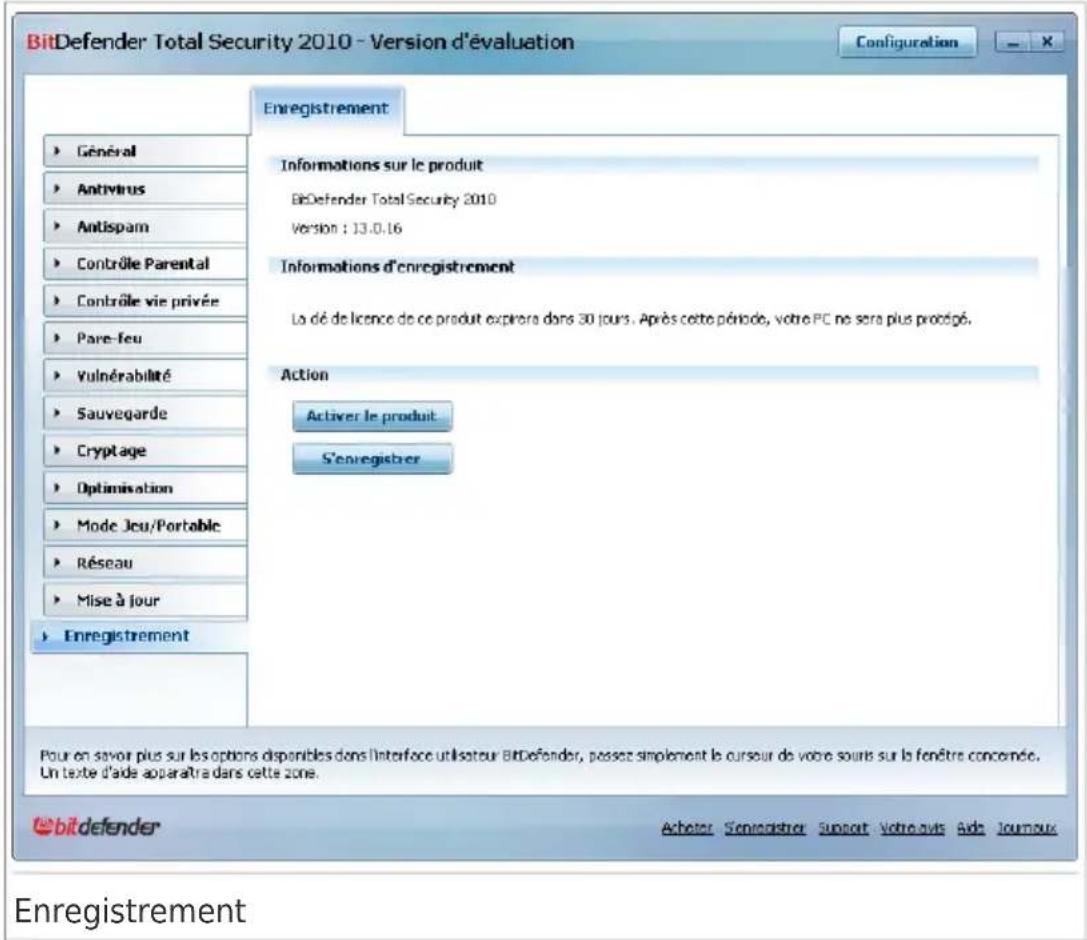Screen dimensions: 1087x940
Task: Click the Action section heading
Action: coord(304,375)
